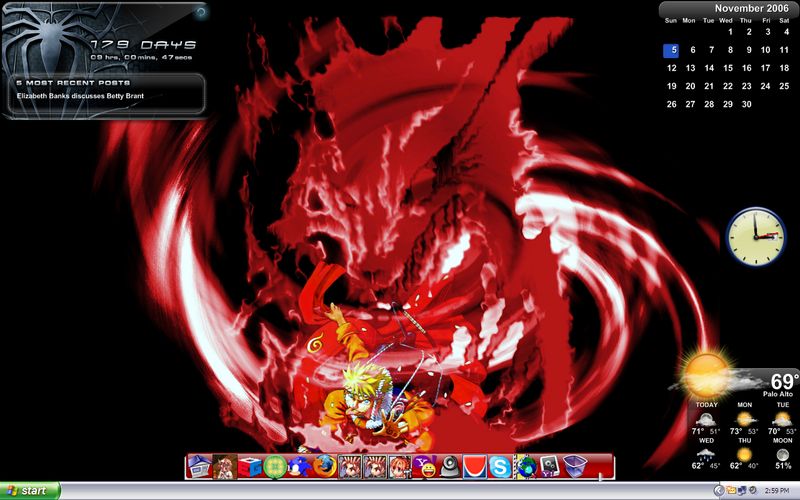Click the Windows Start button
Screen dimensions: 800x500
click(x=30, y=491)
